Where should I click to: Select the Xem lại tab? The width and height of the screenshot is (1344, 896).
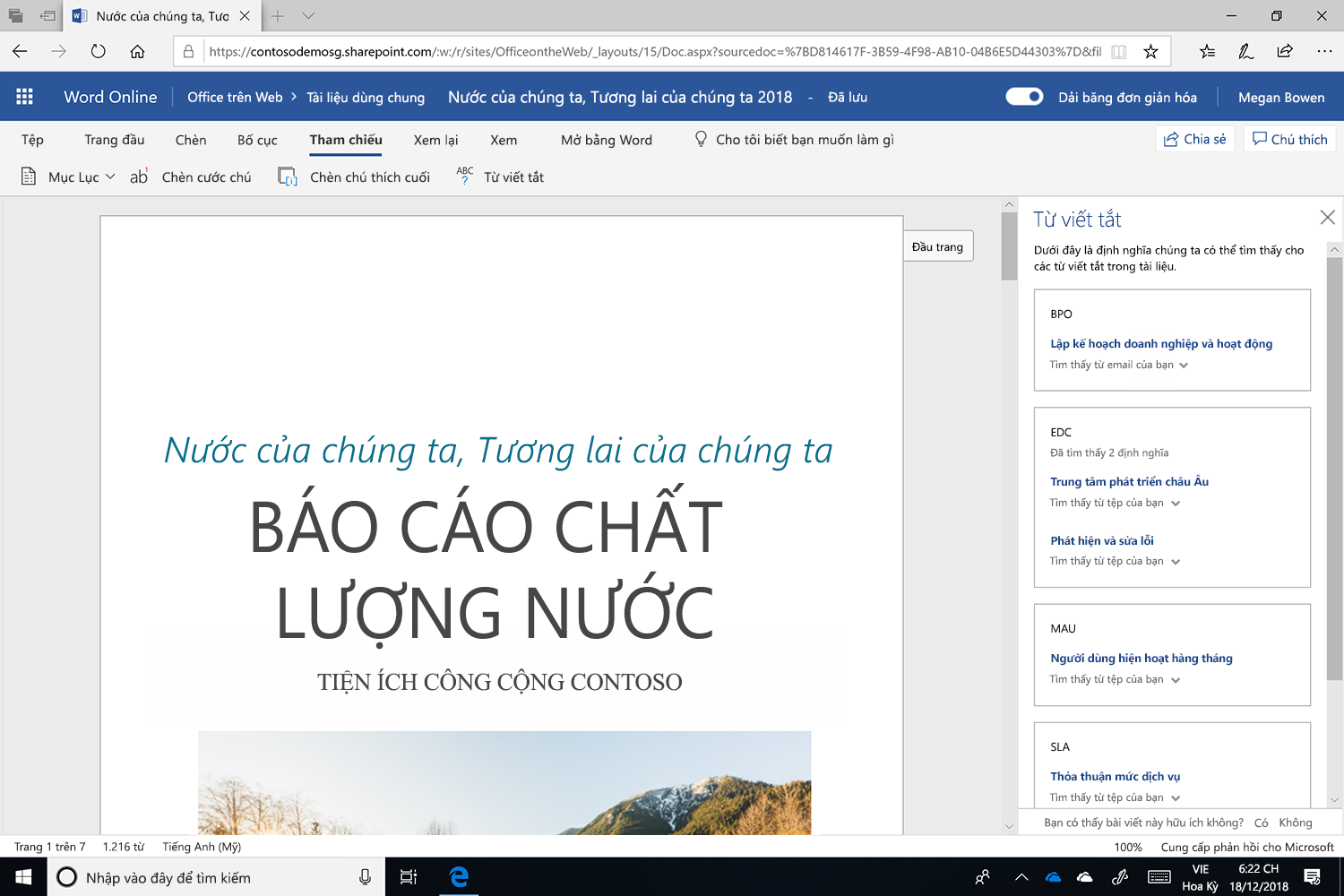(x=435, y=140)
